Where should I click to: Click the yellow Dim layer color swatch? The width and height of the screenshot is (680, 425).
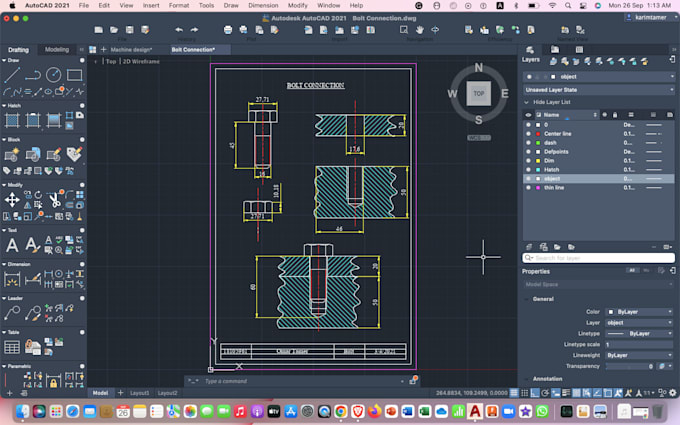[x=538, y=160]
